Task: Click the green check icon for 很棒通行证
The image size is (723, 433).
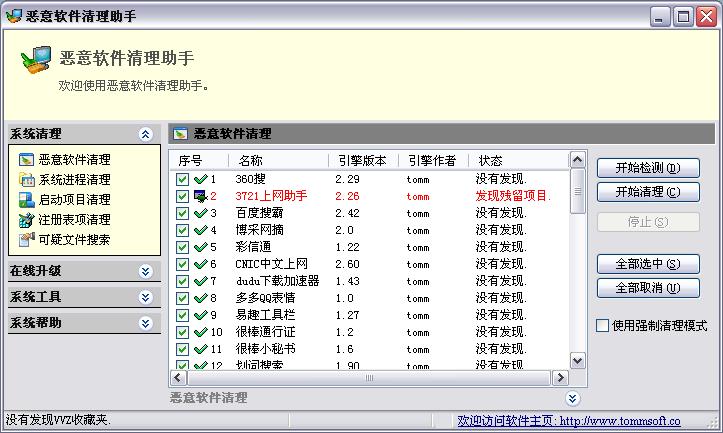Action: tap(201, 332)
